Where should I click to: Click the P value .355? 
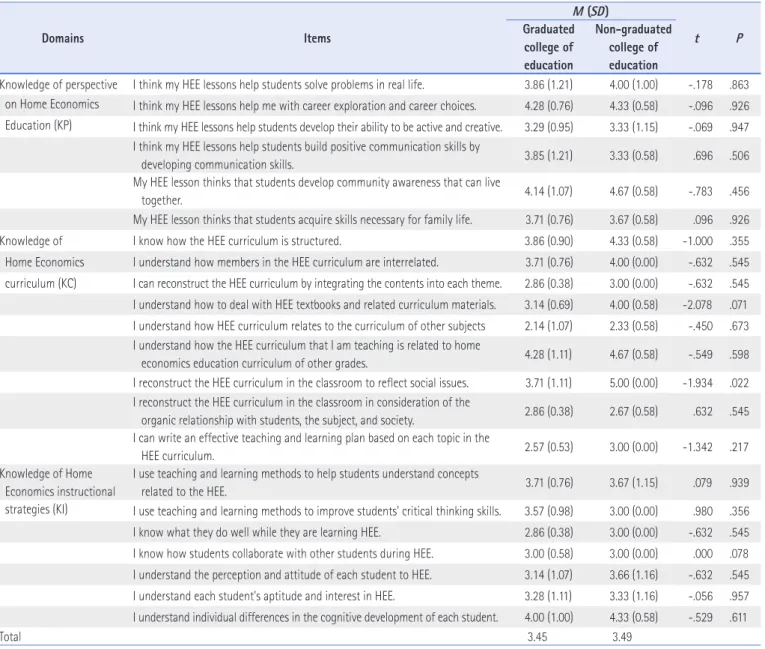coord(739,241)
